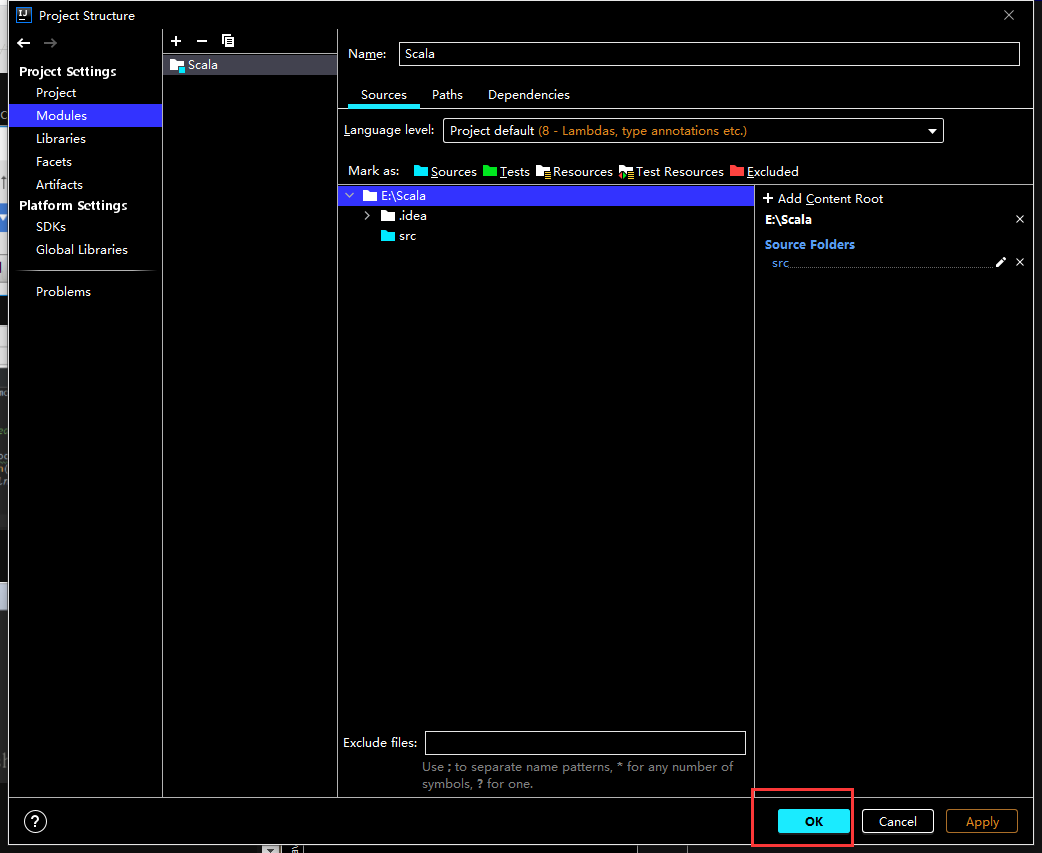Screen dimensions: 1042x853
Task: Click the module Name input field
Action: [x=709, y=54]
